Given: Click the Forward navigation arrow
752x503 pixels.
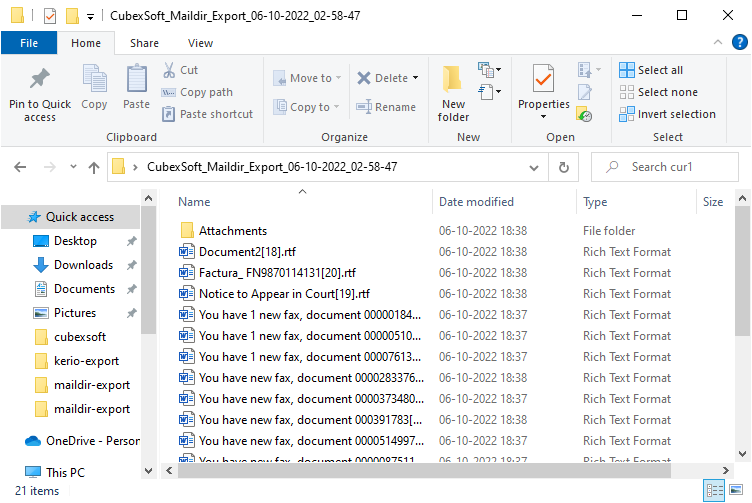Looking at the screenshot, I should [49, 167].
